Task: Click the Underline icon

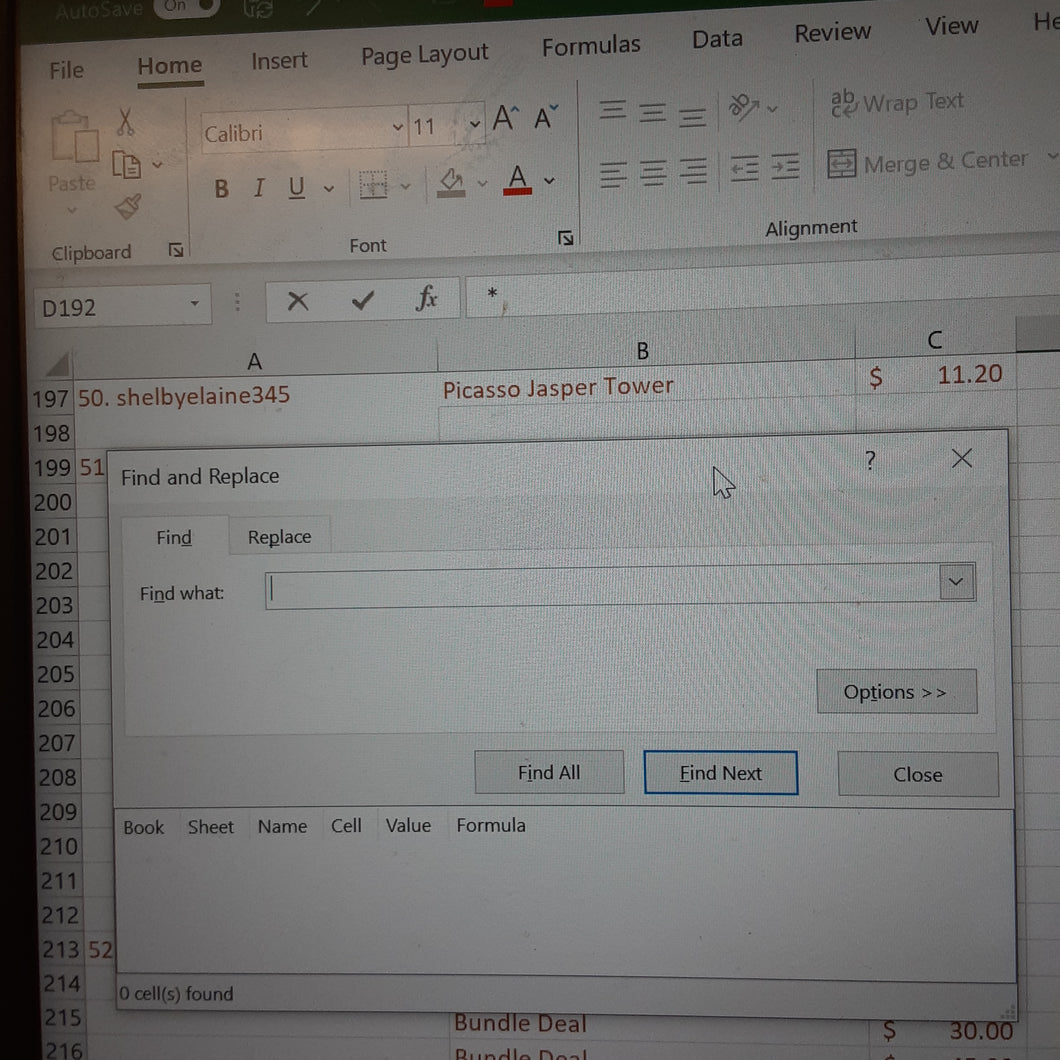Action: tap(296, 187)
